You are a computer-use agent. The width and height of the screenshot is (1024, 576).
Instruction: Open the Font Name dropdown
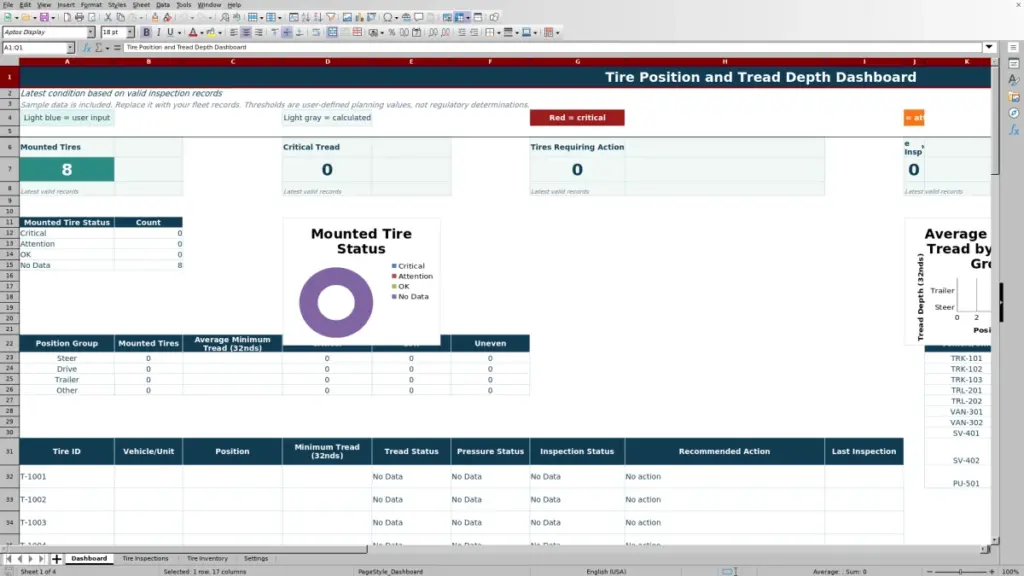(90, 32)
